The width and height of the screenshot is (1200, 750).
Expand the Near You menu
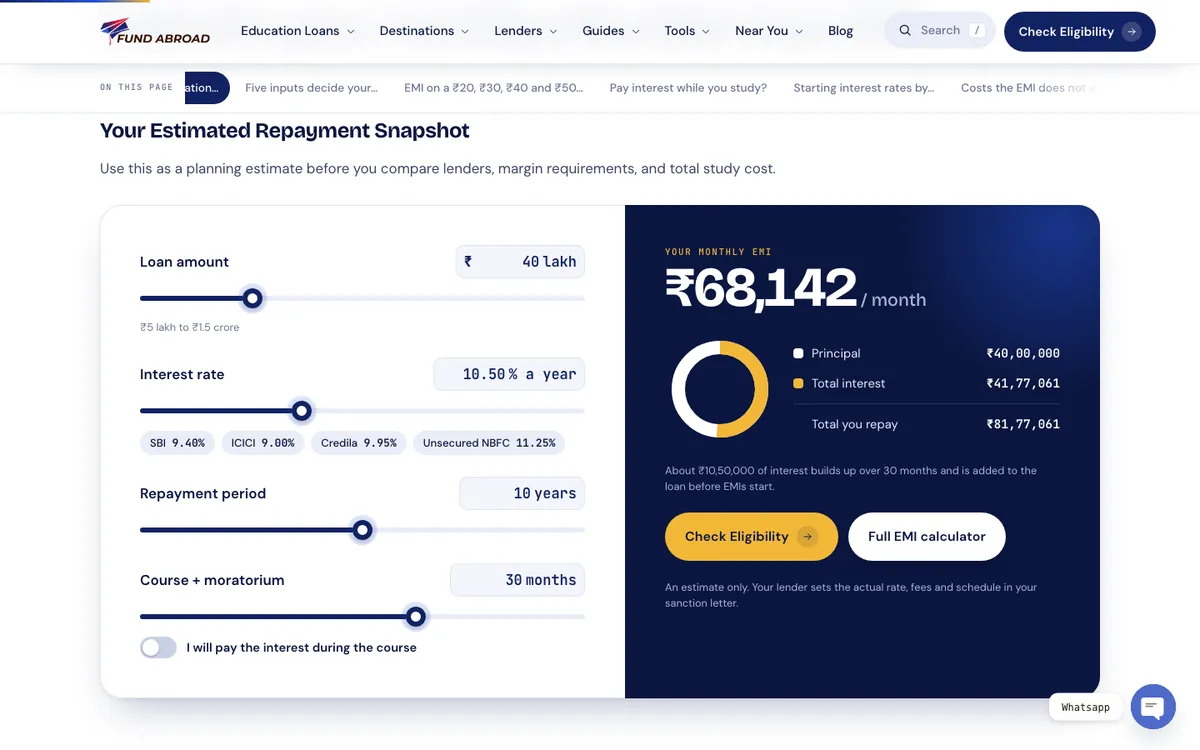click(769, 31)
